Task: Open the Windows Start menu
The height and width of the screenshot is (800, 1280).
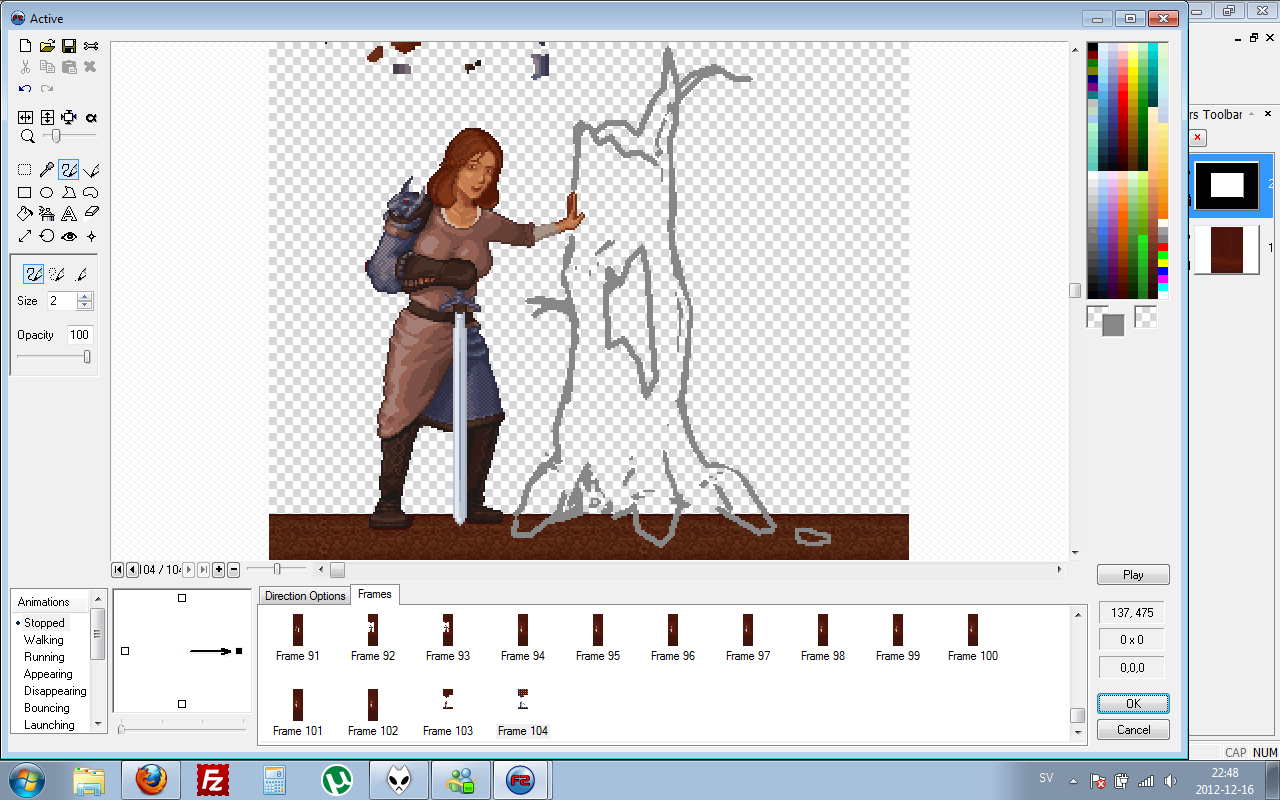Action: 26,779
